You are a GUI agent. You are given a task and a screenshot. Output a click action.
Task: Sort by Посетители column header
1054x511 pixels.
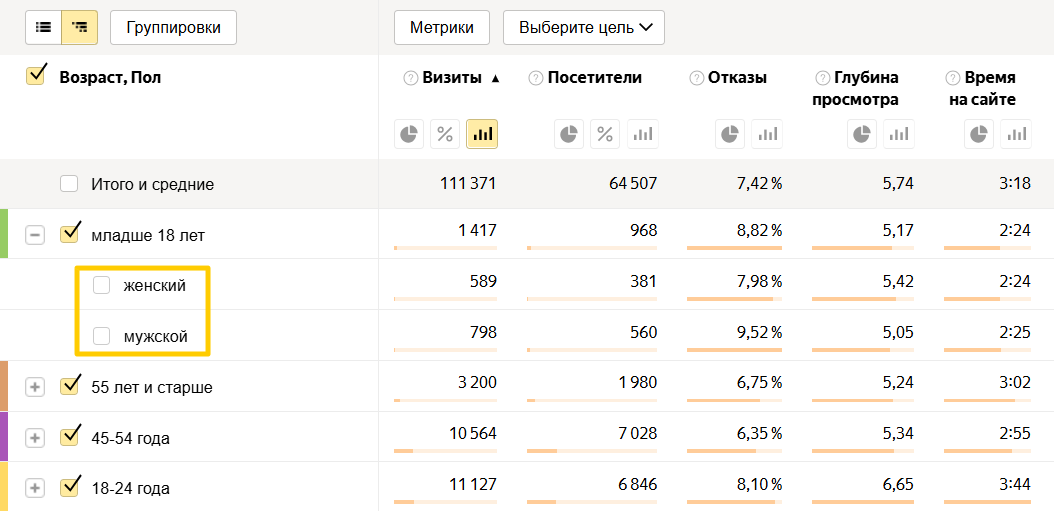(594, 78)
